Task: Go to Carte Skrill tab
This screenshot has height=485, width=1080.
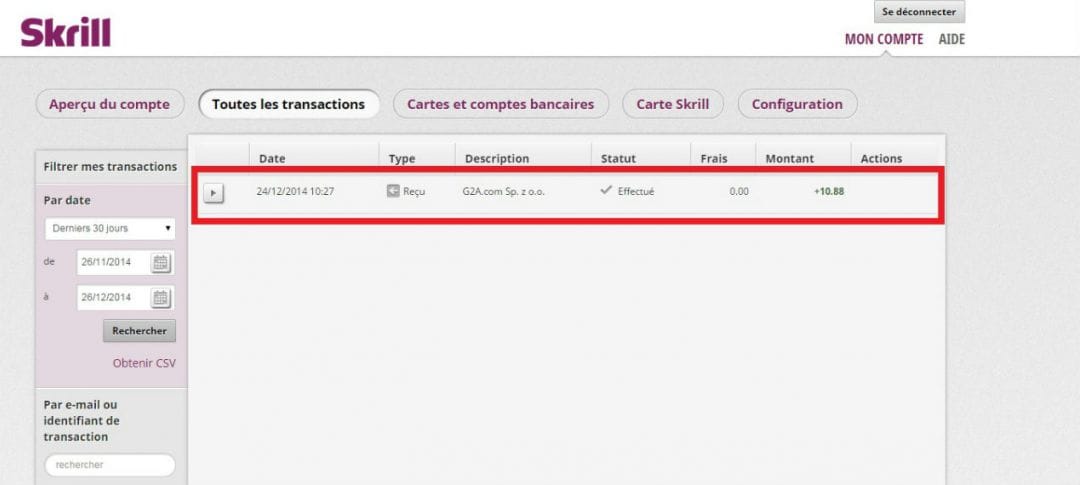Action: pos(673,104)
